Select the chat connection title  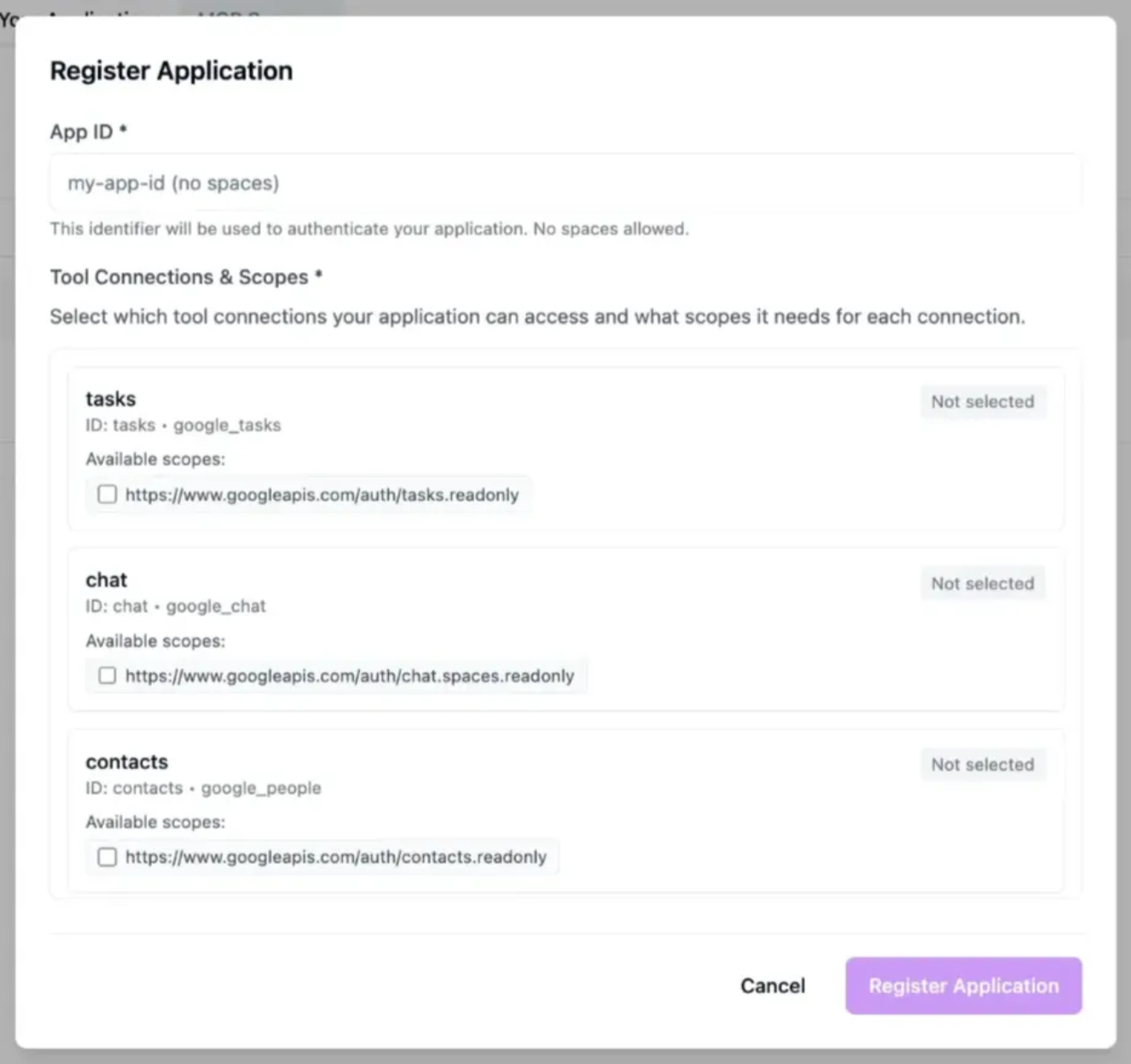107,581
